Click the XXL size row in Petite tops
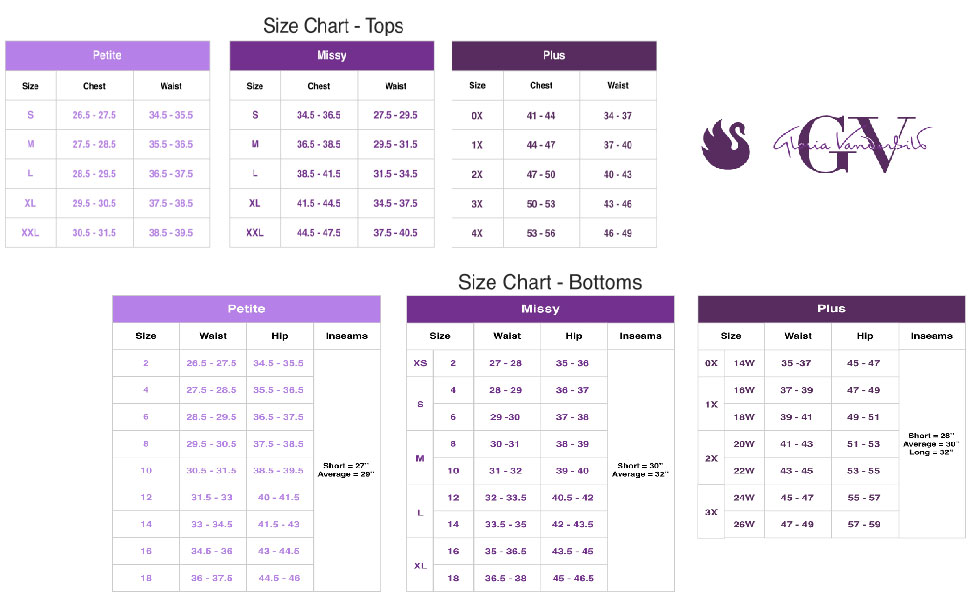 (x=30, y=233)
